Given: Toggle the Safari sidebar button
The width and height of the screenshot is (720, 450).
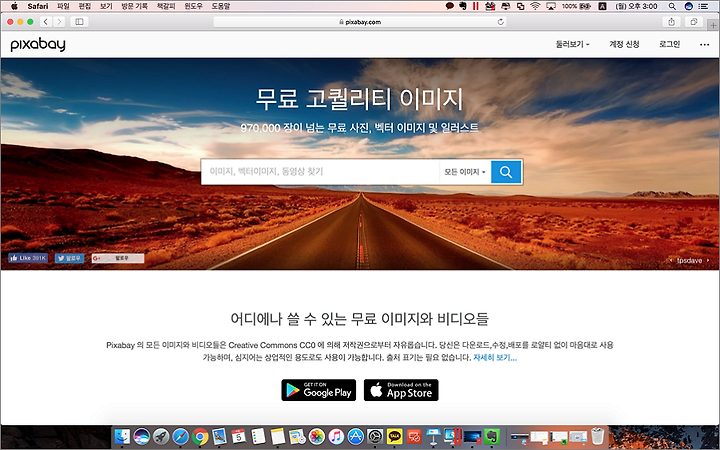Looking at the screenshot, I should click(x=79, y=22).
